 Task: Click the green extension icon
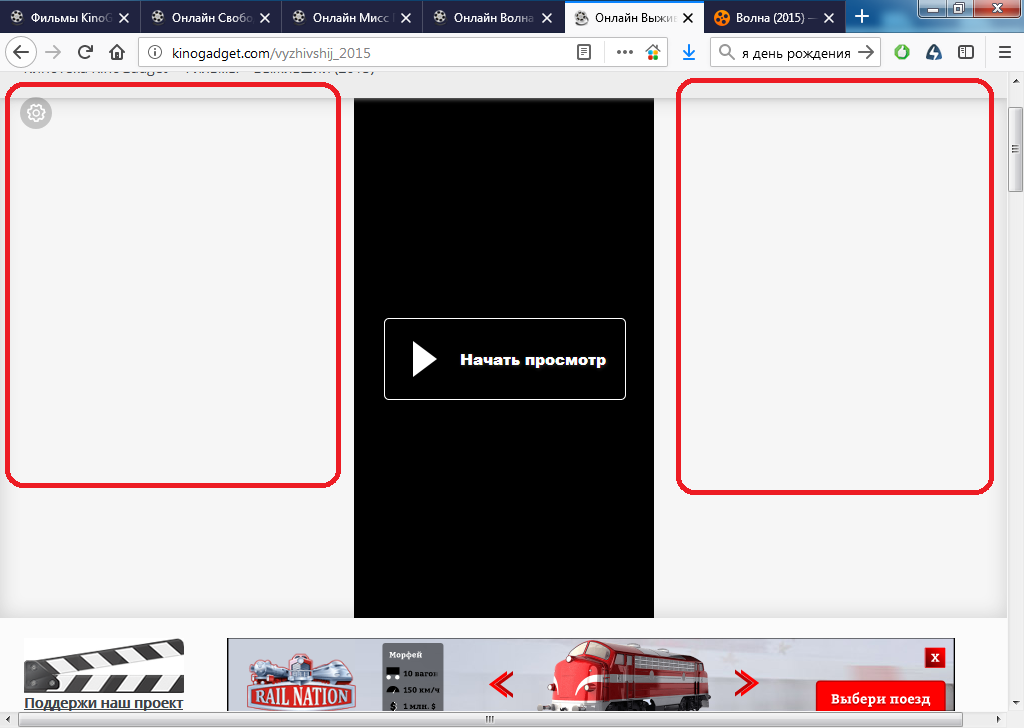(x=902, y=52)
